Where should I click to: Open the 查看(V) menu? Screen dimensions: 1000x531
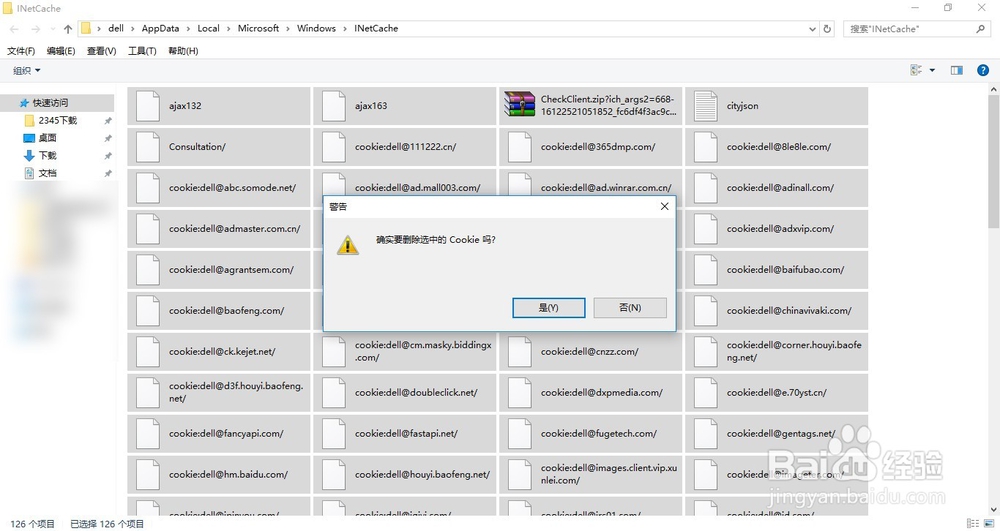click(x=101, y=51)
